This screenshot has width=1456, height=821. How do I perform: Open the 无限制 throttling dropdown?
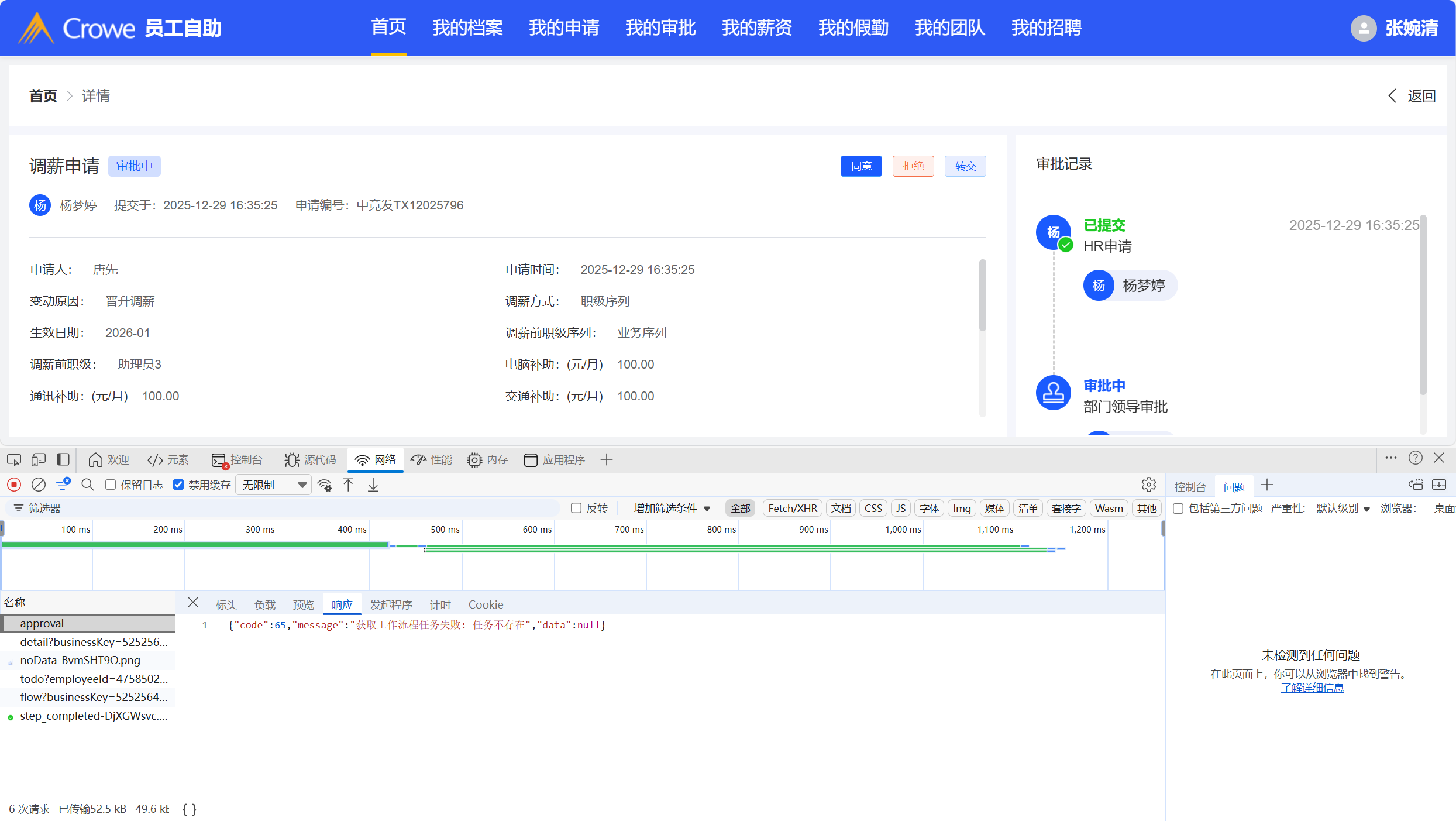[x=274, y=485]
